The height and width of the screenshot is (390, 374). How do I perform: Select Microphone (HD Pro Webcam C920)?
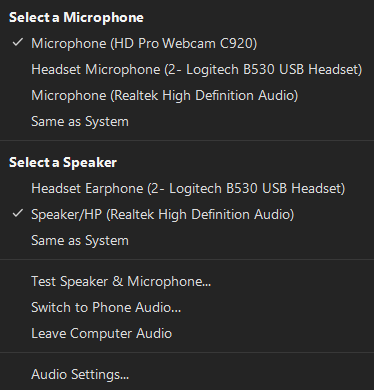[187, 43]
